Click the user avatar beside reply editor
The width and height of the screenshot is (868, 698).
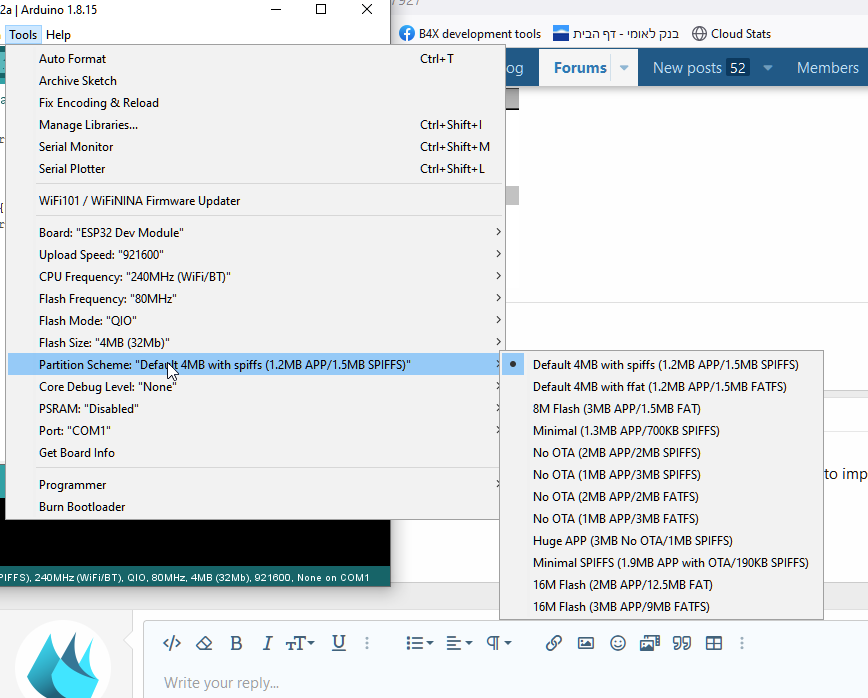[63, 660]
